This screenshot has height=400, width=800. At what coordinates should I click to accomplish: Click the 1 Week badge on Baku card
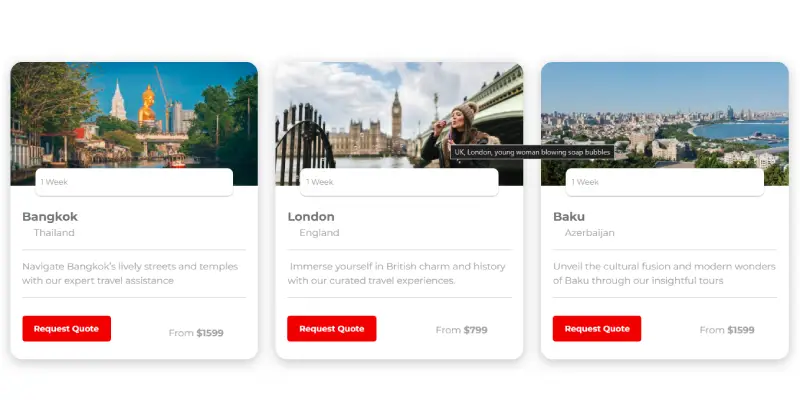(x=665, y=182)
